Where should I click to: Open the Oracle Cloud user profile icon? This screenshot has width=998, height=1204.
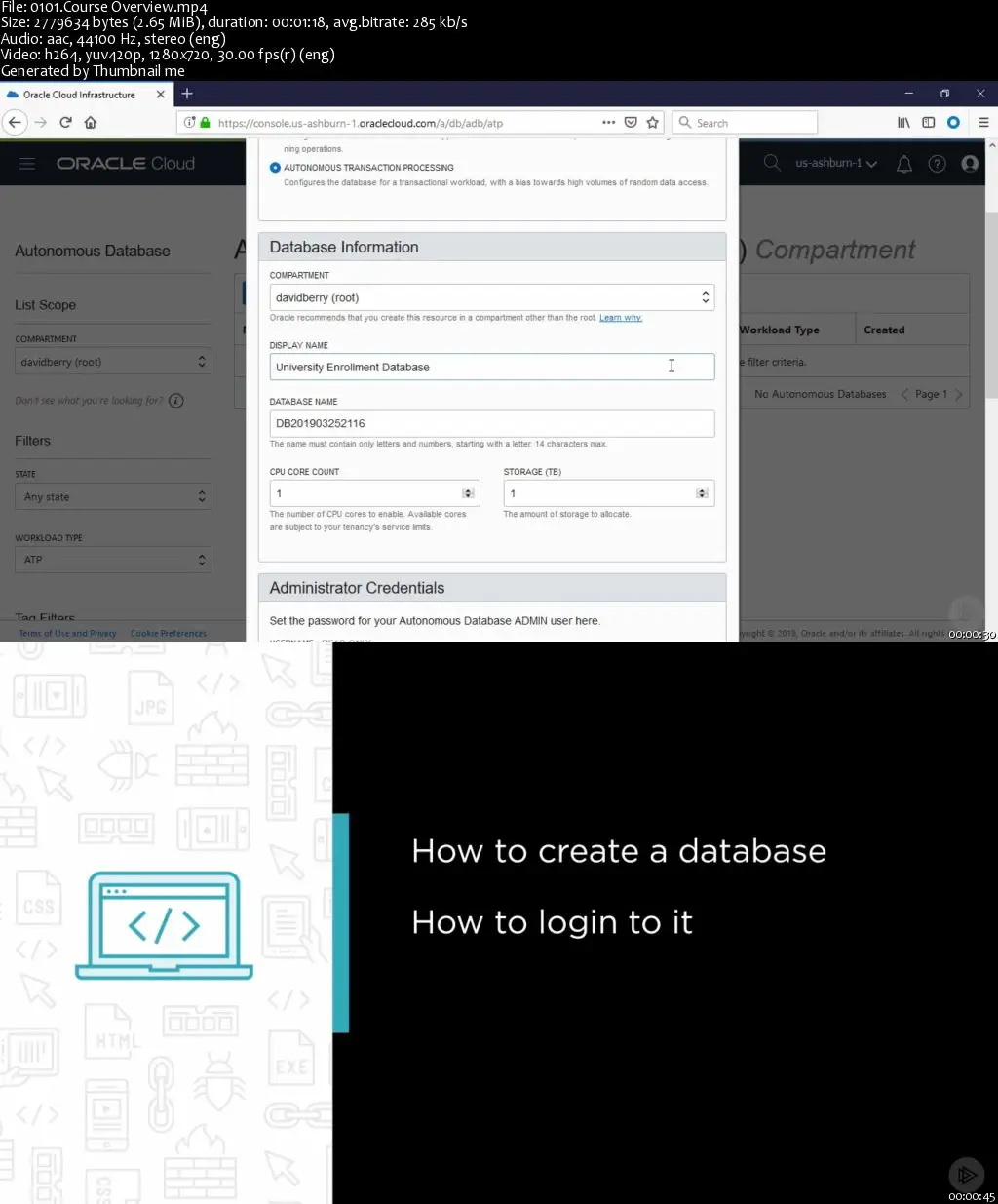coord(969,163)
